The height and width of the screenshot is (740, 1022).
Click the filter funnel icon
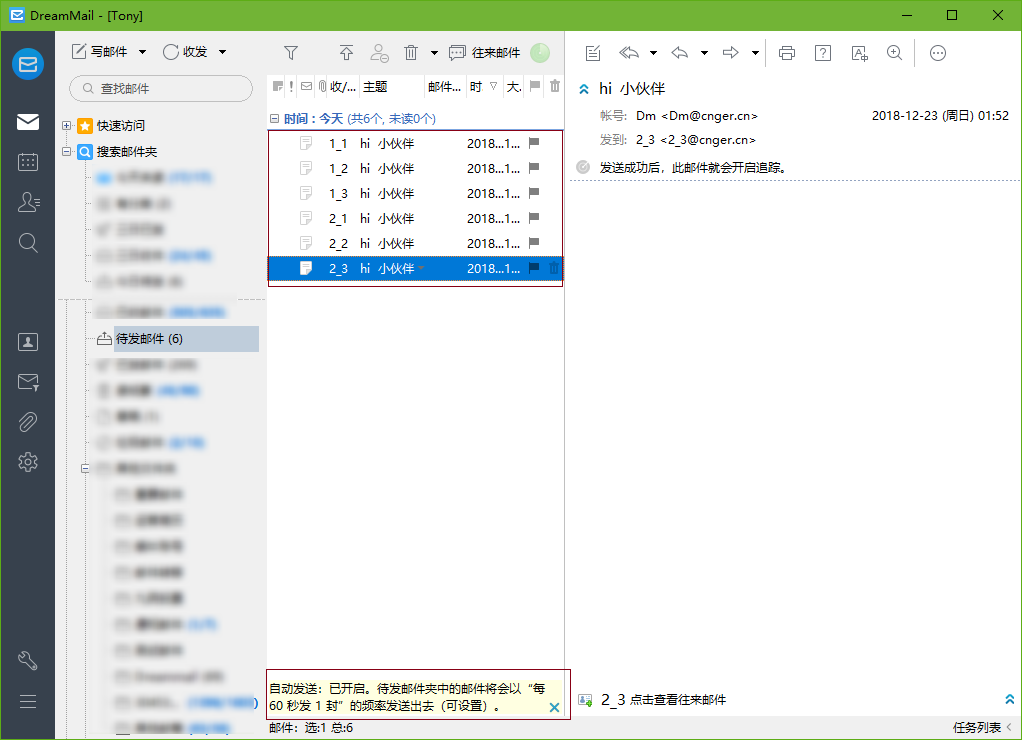pyautogui.click(x=291, y=53)
